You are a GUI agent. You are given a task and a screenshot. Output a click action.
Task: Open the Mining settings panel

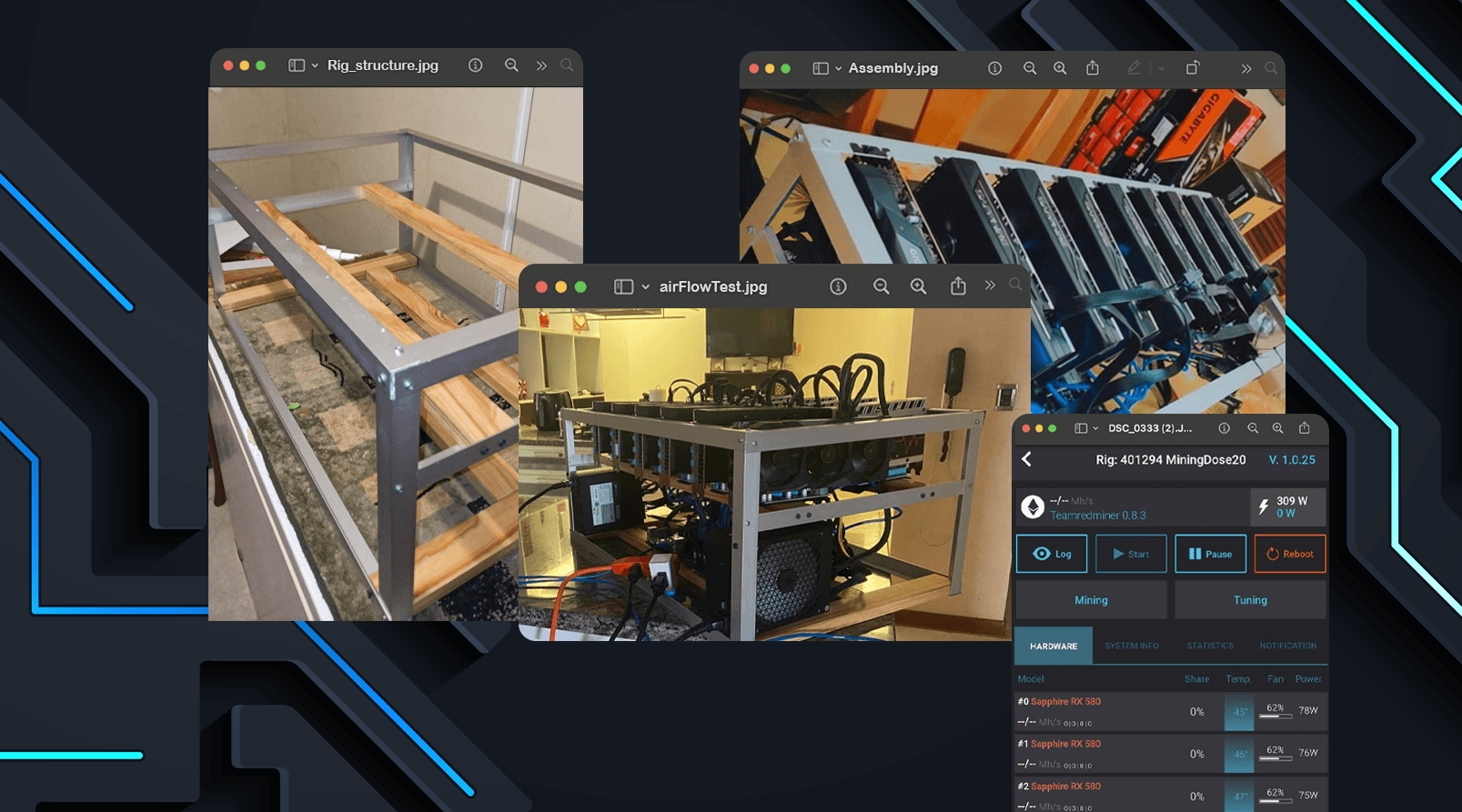point(1091,600)
